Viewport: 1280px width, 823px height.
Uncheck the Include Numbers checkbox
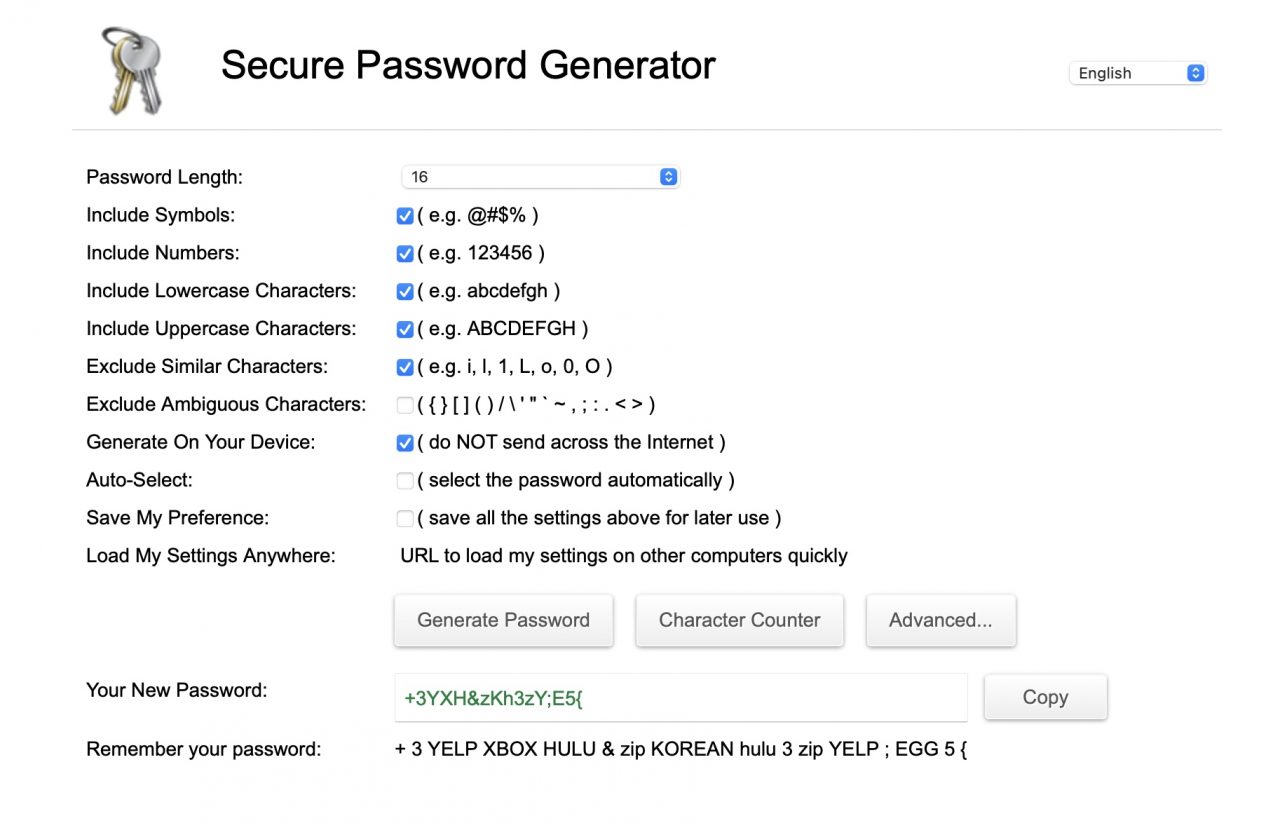405,254
